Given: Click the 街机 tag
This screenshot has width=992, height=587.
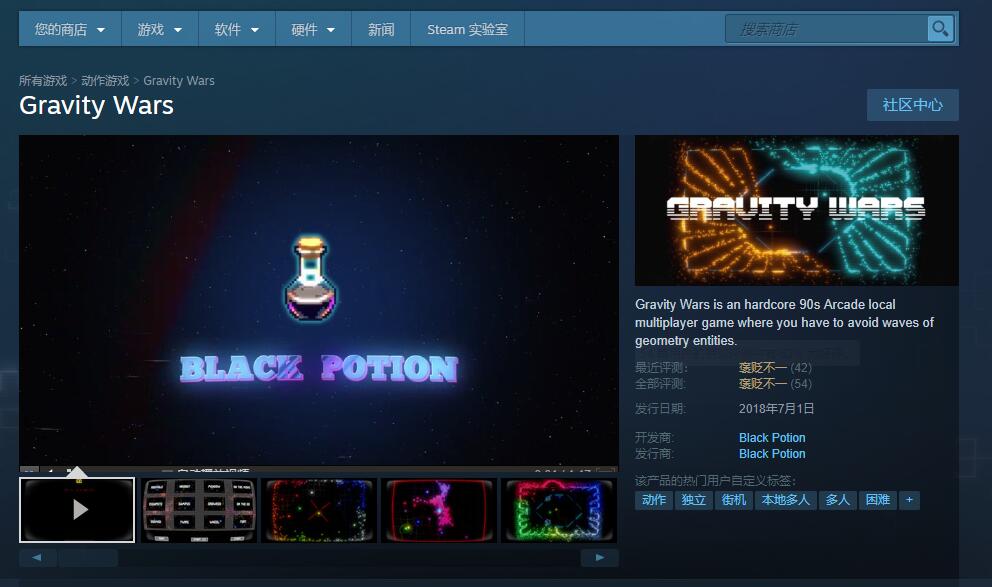Looking at the screenshot, I should (x=734, y=500).
